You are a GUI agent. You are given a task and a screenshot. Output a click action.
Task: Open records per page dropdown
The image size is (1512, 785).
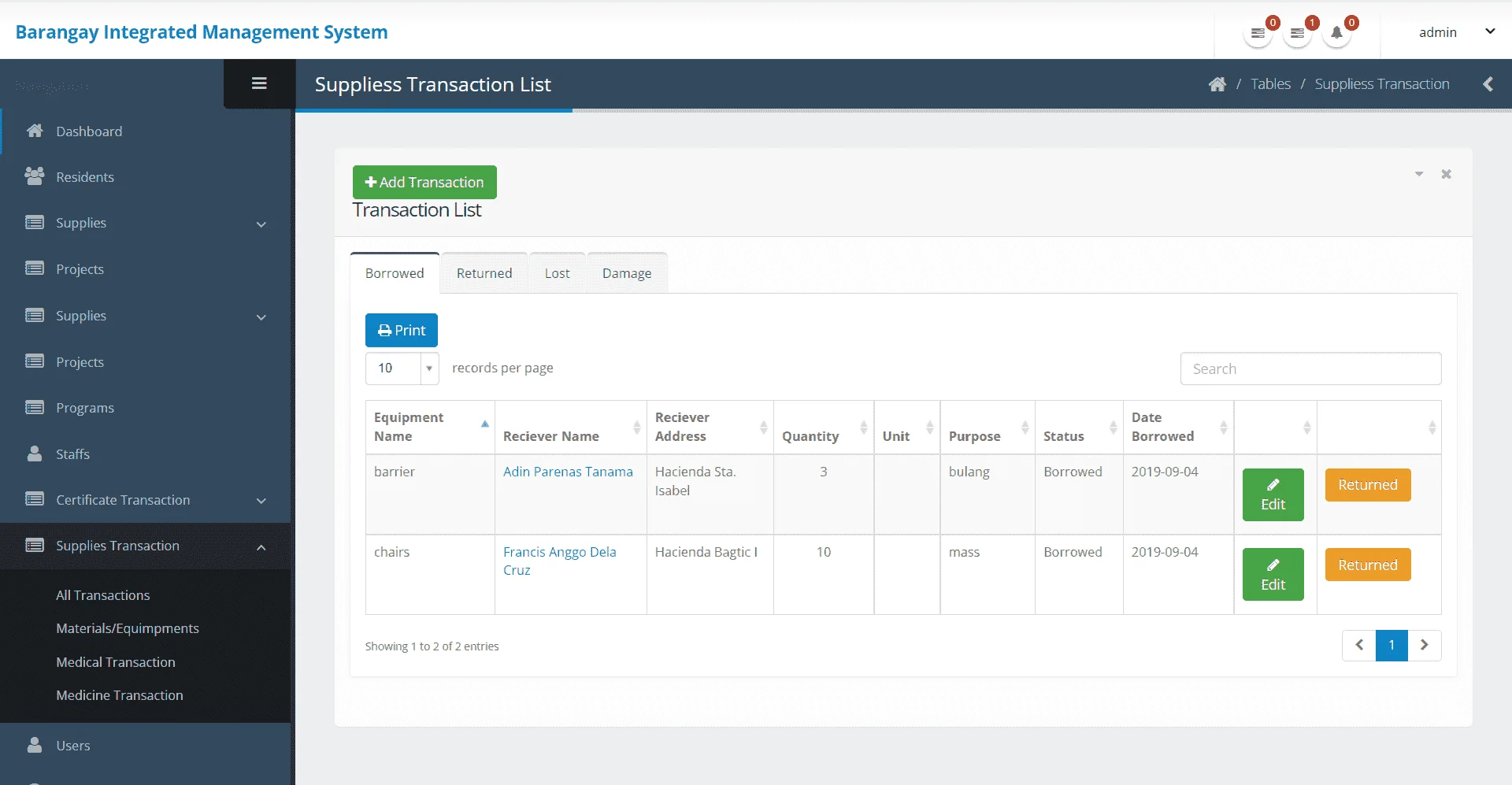coord(402,368)
